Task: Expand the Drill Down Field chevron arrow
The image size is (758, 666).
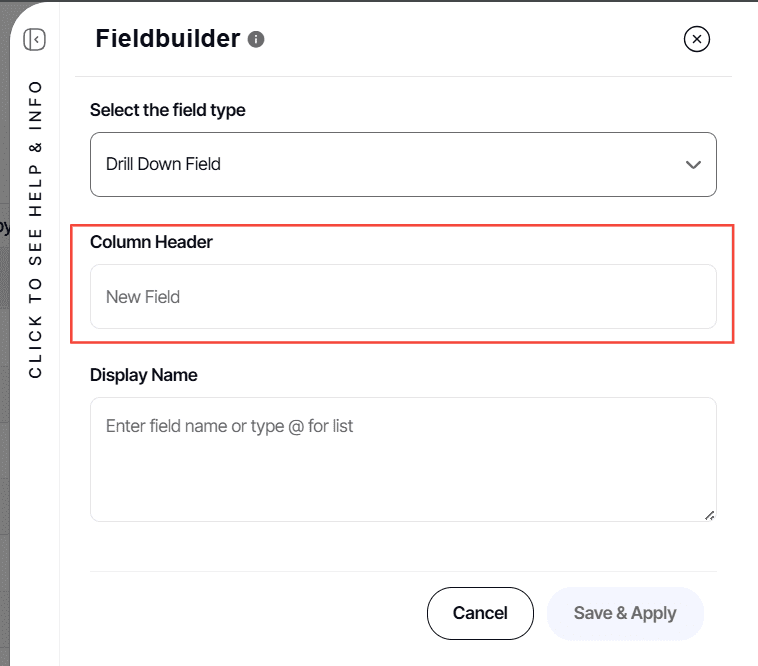Action: [x=693, y=165]
